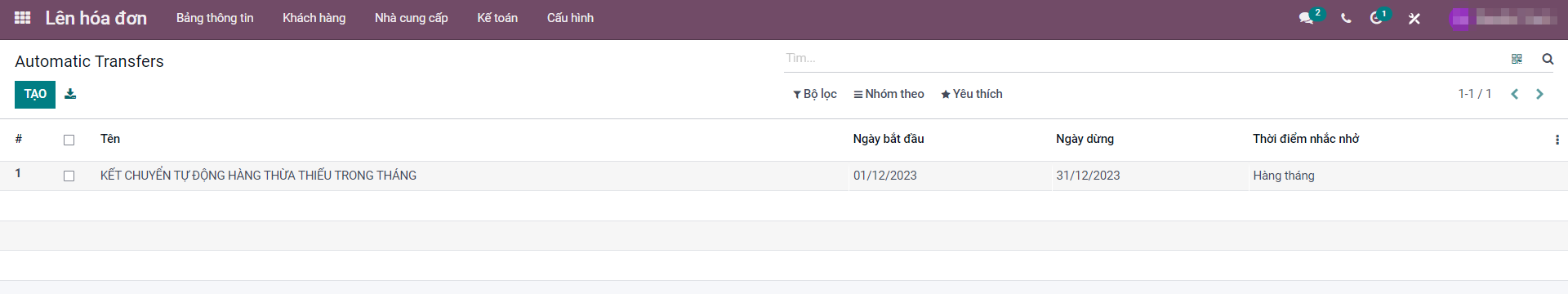Open the Cấu hình menu
The height and width of the screenshot is (294, 1568).
tap(570, 18)
